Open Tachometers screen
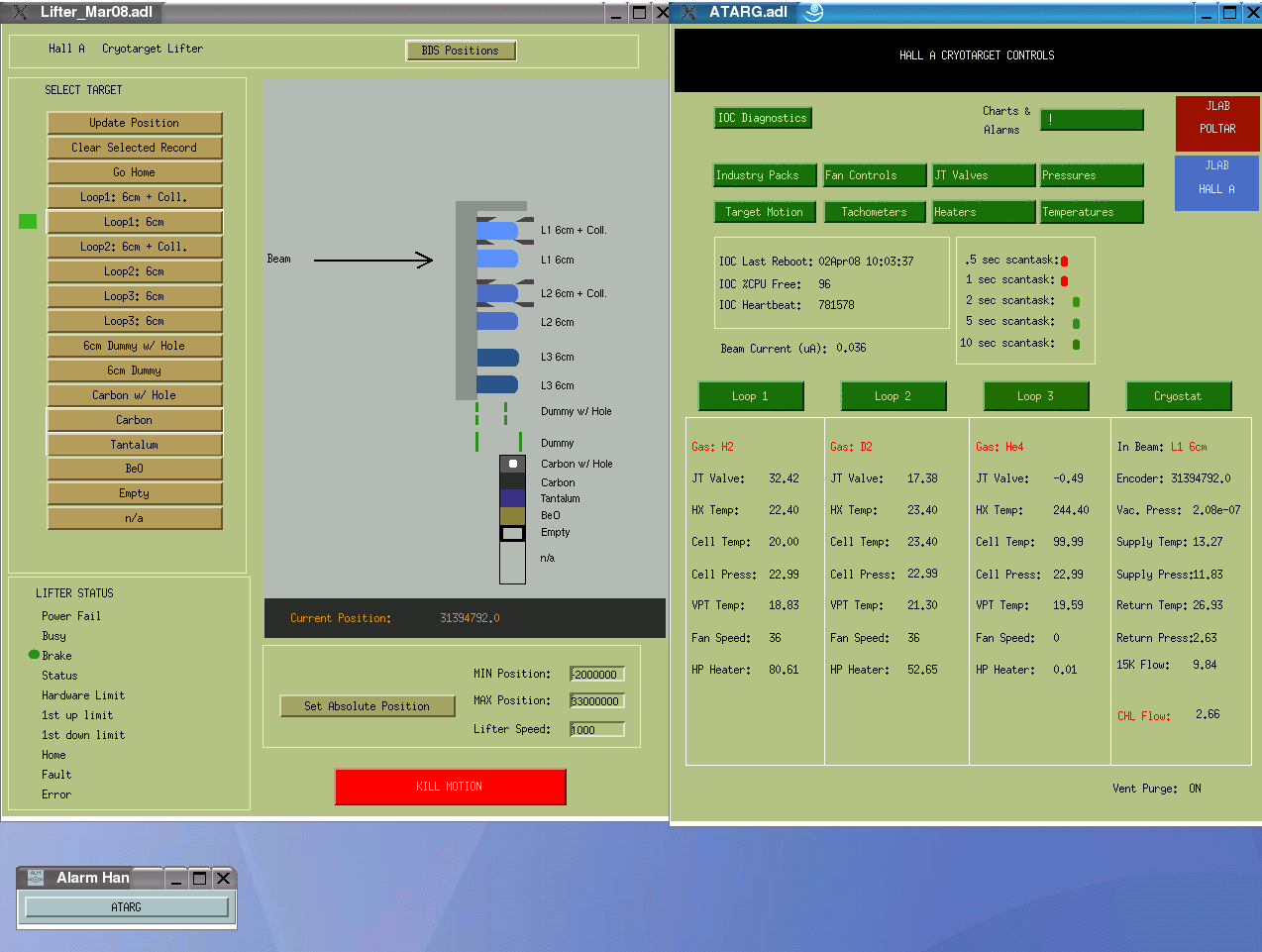Screen dimensions: 1262x952 [875, 212]
